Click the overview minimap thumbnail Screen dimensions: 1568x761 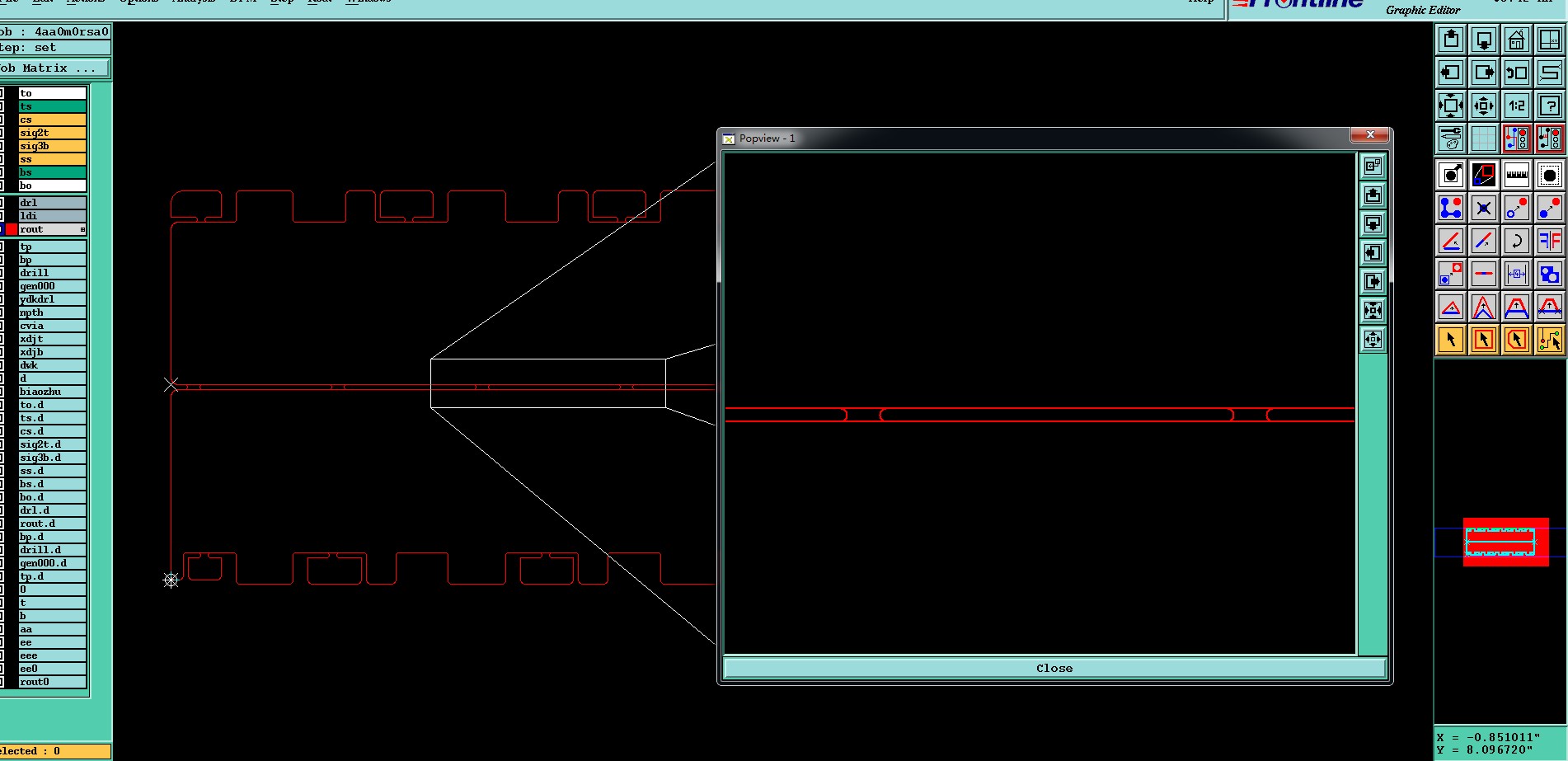[1505, 542]
